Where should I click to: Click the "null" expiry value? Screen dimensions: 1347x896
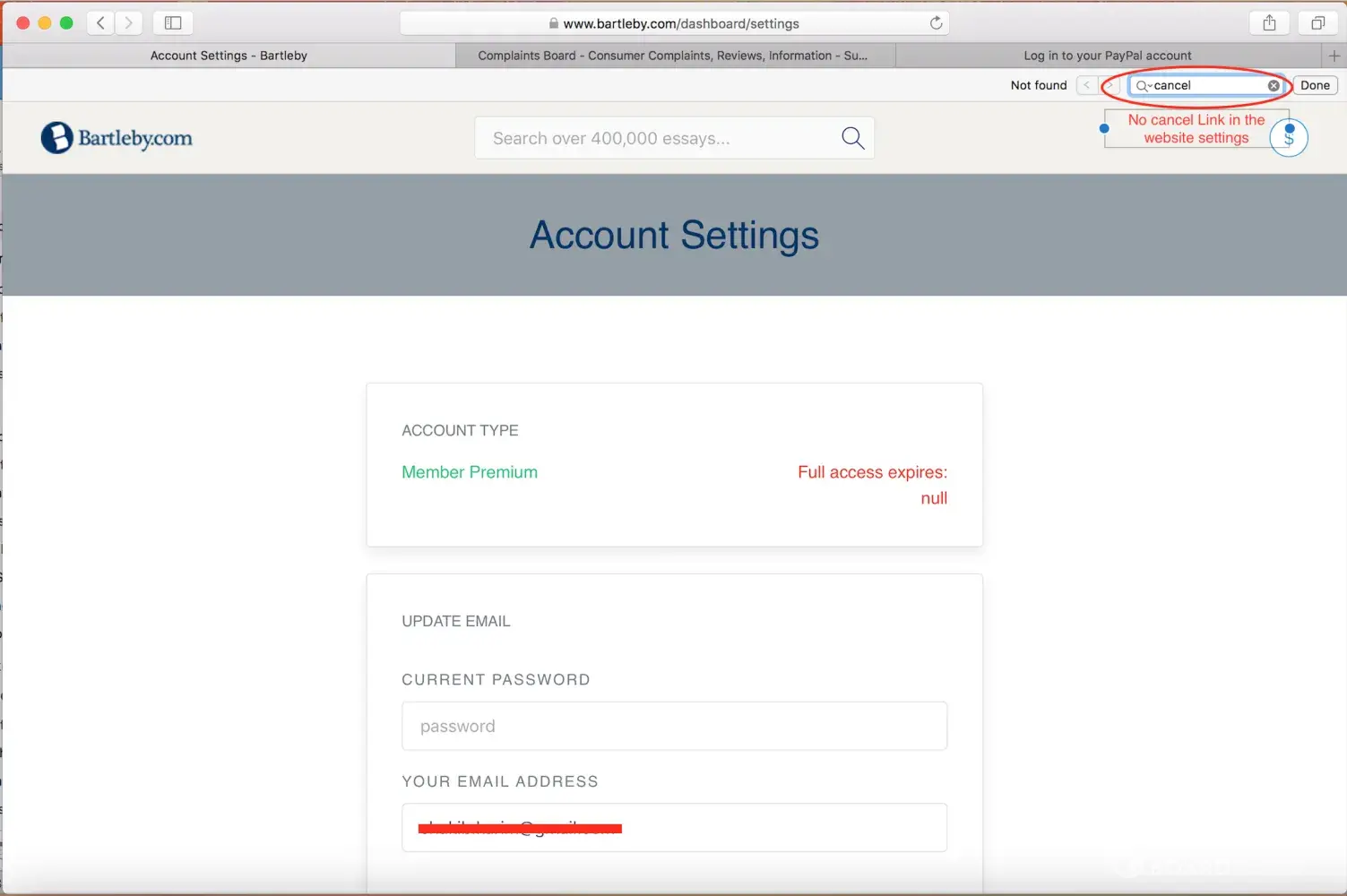(934, 498)
